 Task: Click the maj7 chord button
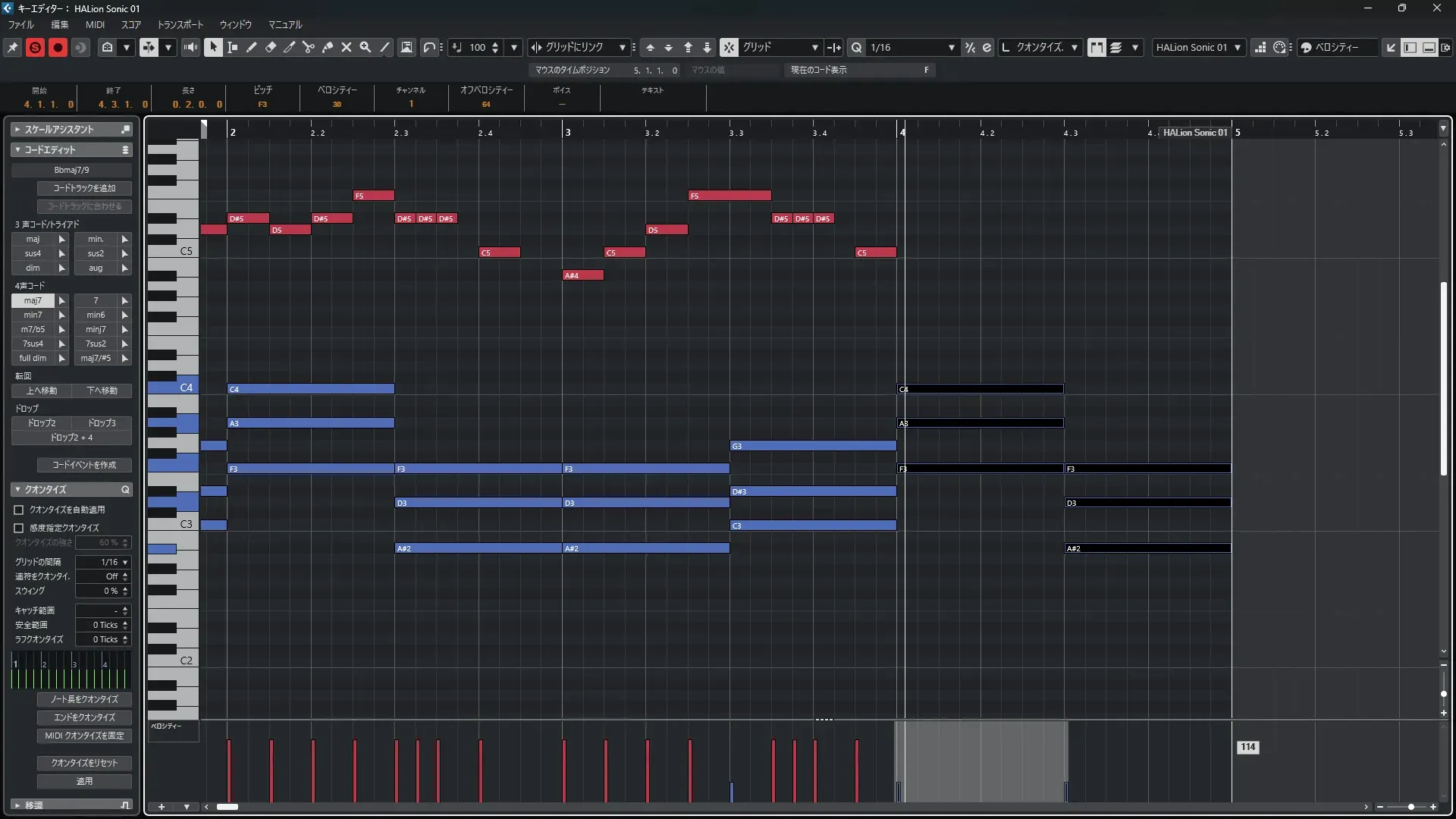tap(33, 300)
